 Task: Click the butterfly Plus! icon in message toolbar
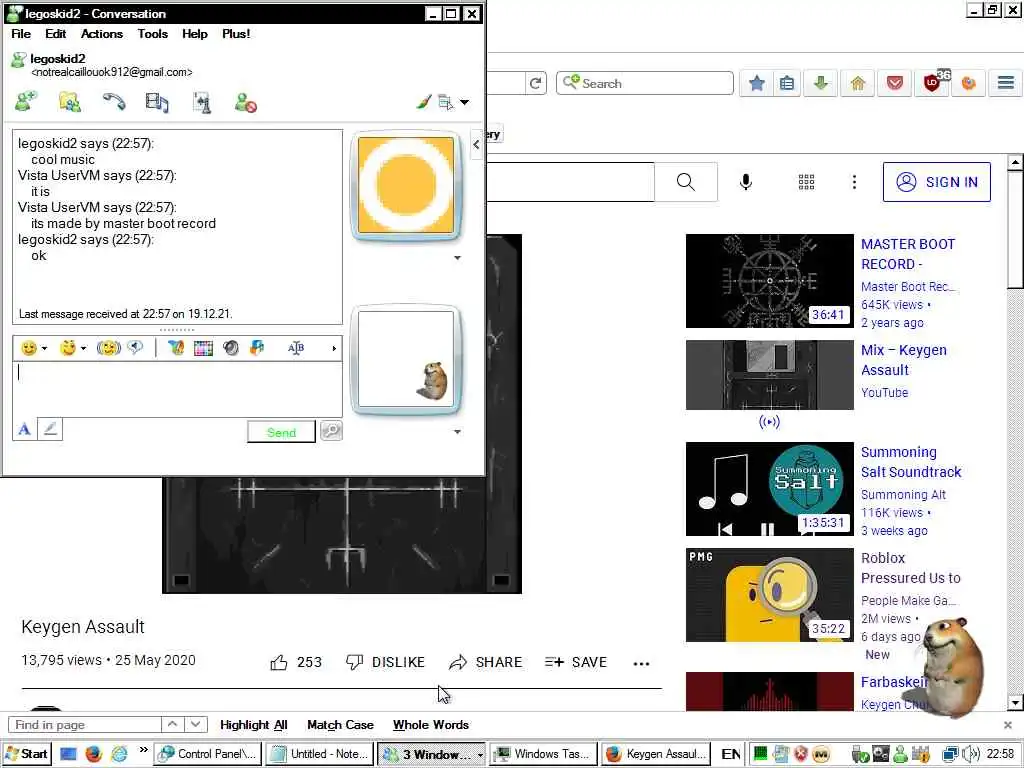point(176,348)
